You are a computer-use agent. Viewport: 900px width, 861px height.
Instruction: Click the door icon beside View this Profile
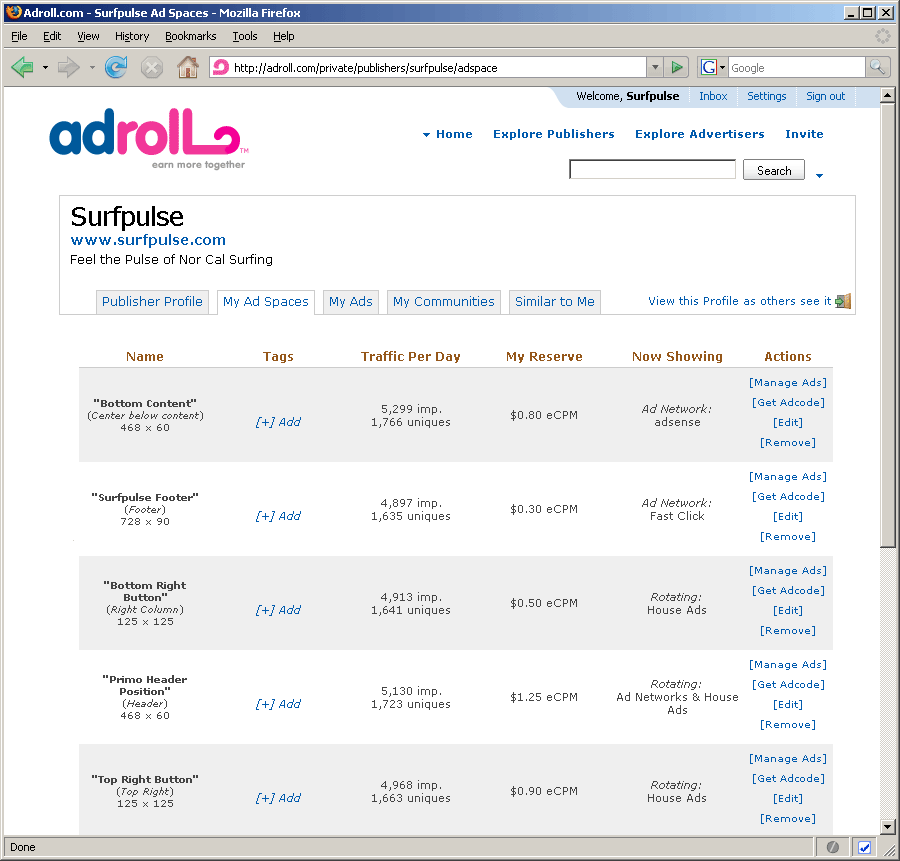[x=843, y=301]
